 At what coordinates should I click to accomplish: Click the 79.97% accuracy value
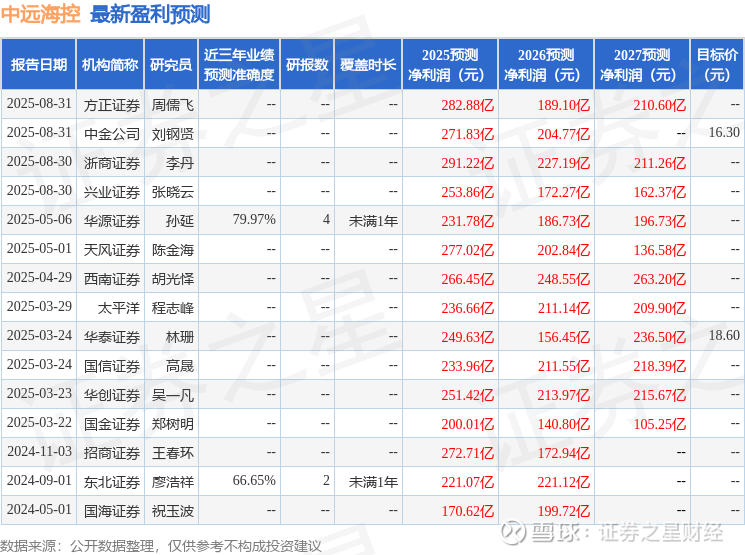point(254,220)
